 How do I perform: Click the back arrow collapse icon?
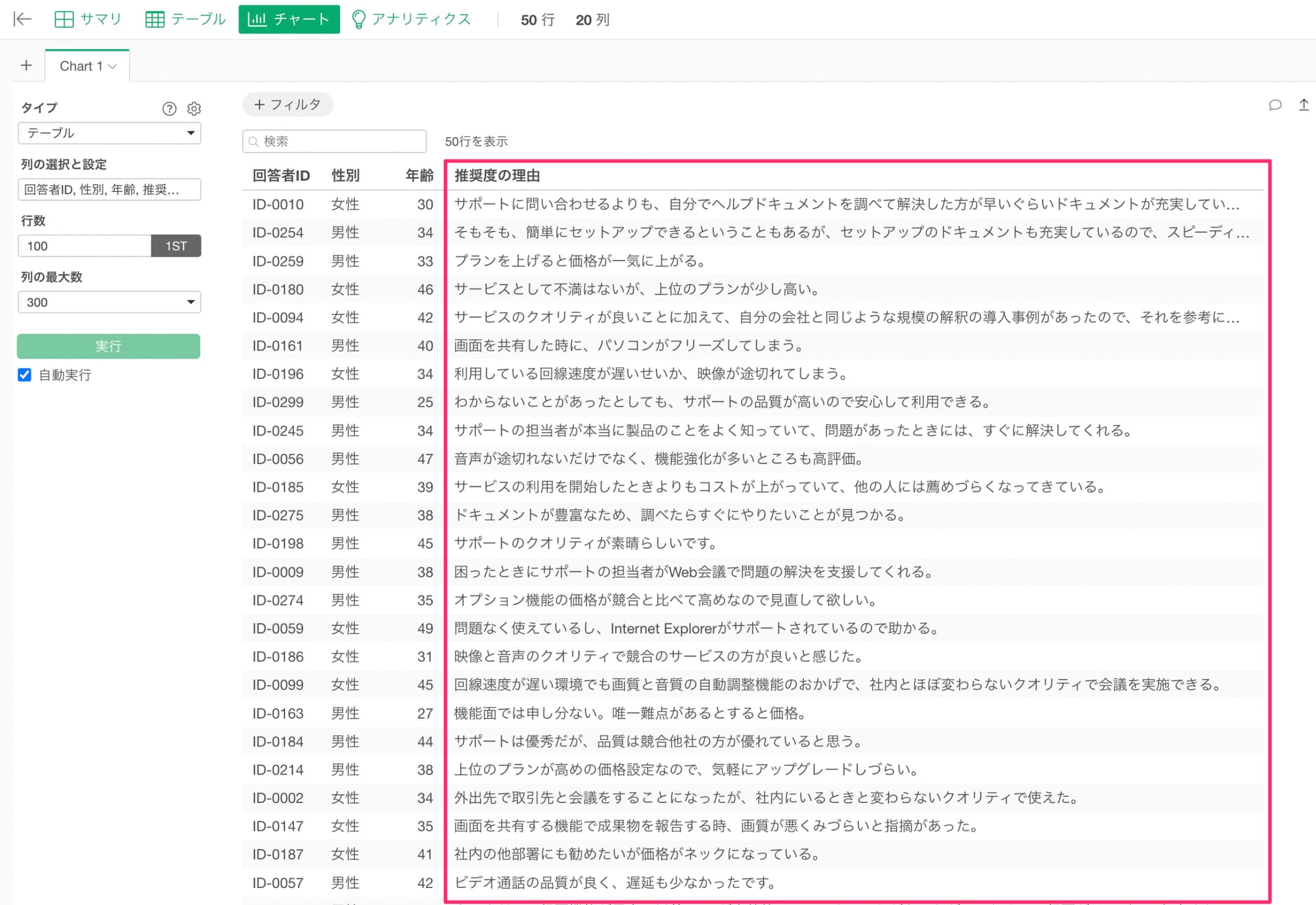23,19
